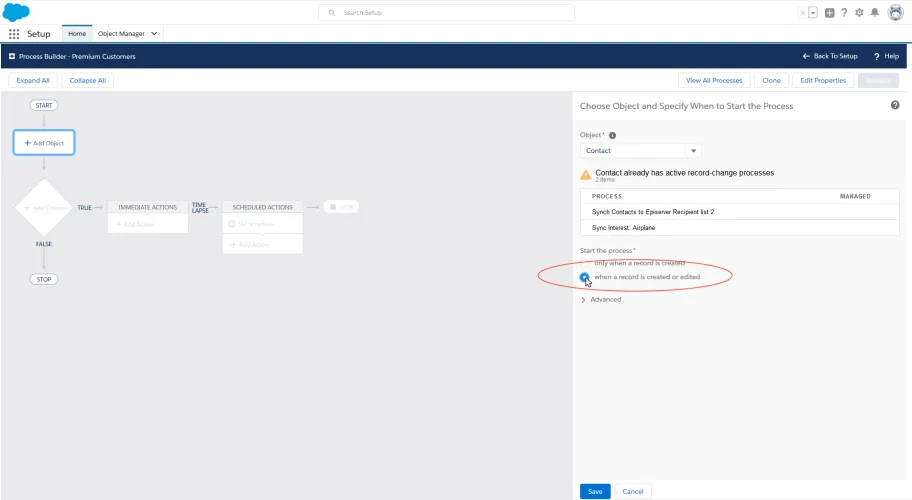Open the favorites list dropdown arrow
The width and height of the screenshot is (912, 500).
[x=813, y=12]
